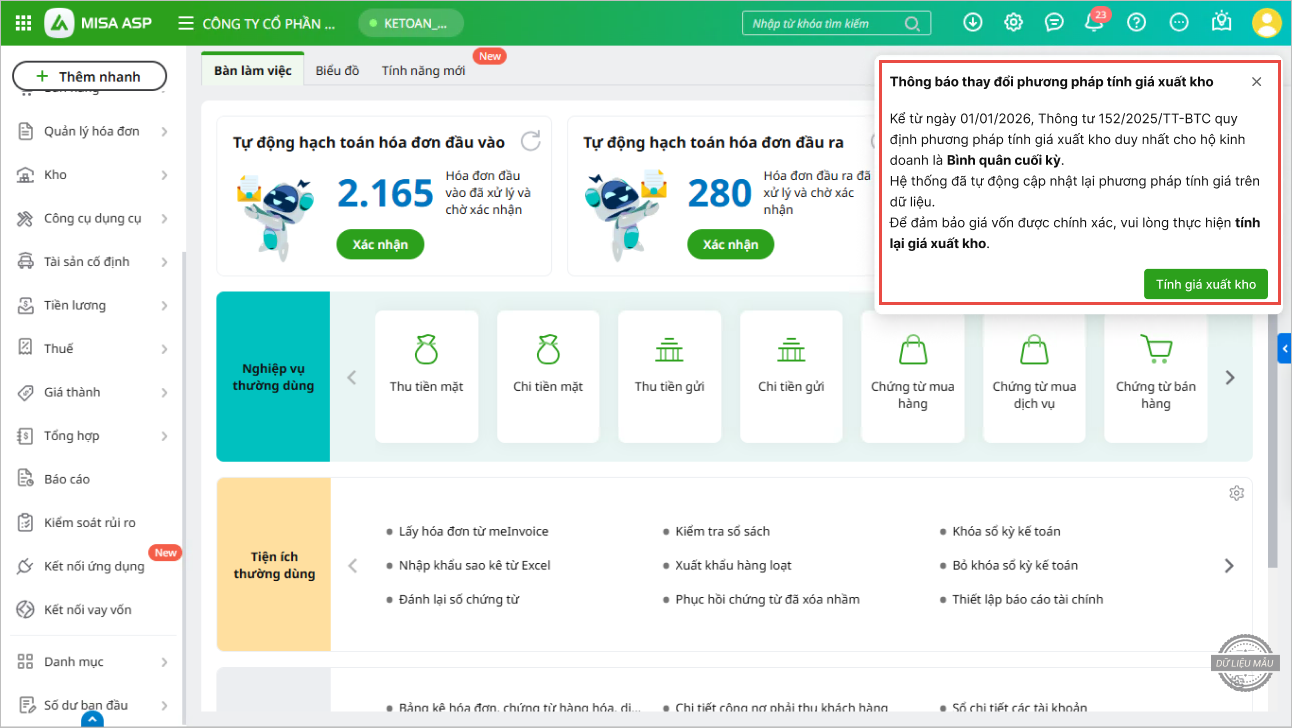Expand the right-side blue panel handle
The width and height of the screenshot is (1292, 728).
tap(1285, 348)
